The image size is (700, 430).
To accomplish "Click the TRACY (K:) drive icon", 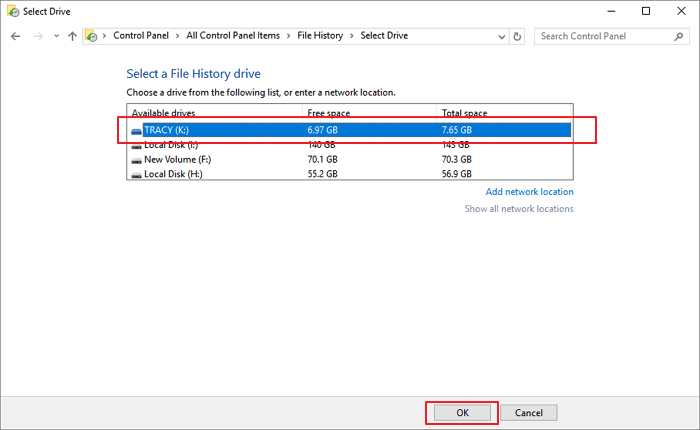I will point(136,131).
